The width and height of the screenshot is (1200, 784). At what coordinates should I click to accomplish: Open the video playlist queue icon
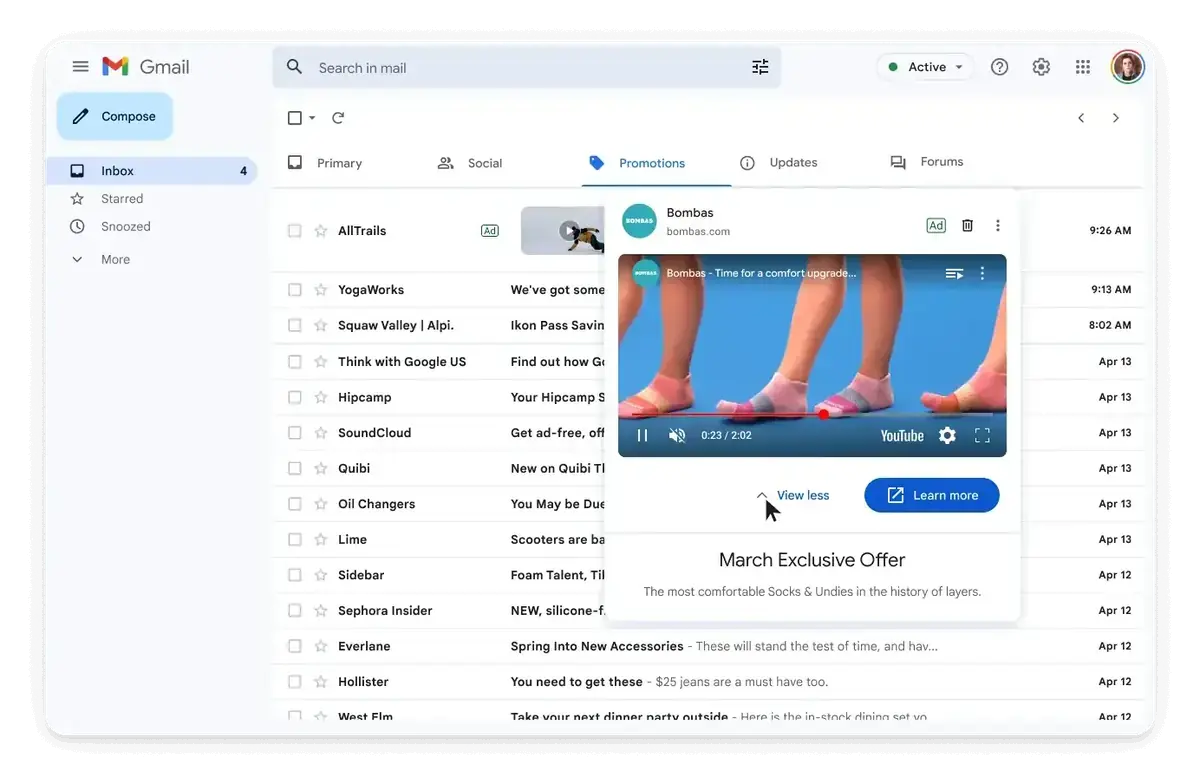point(954,273)
